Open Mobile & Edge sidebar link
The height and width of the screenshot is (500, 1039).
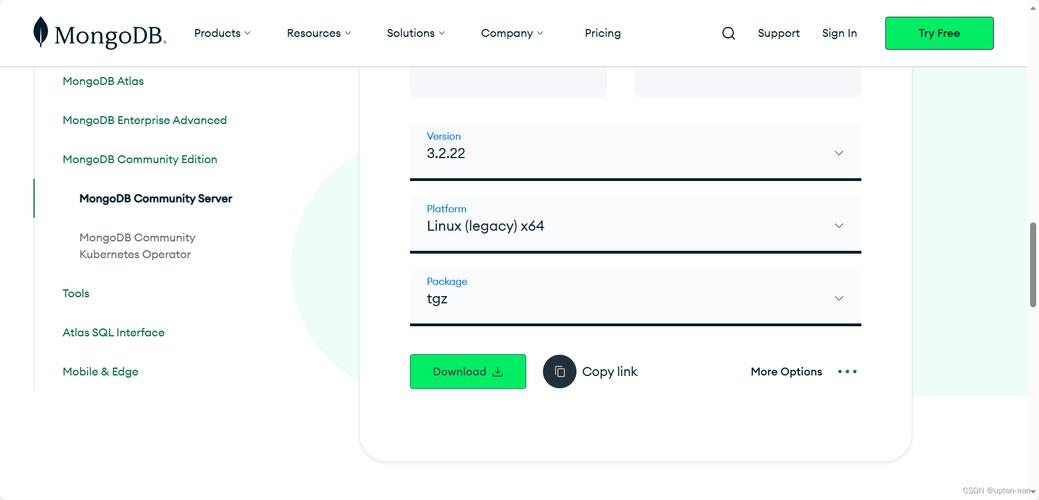pyautogui.click(x=100, y=372)
